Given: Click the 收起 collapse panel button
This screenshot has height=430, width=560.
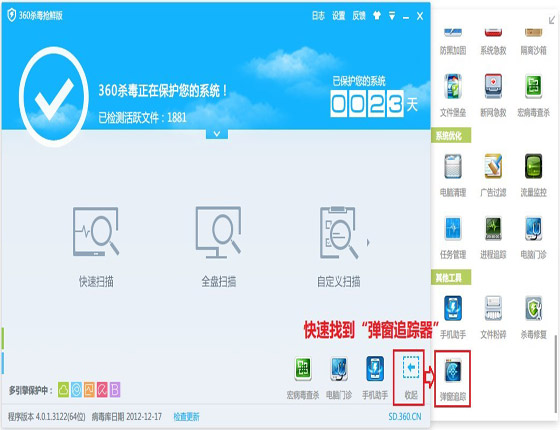Looking at the screenshot, I should tap(411, 377).
